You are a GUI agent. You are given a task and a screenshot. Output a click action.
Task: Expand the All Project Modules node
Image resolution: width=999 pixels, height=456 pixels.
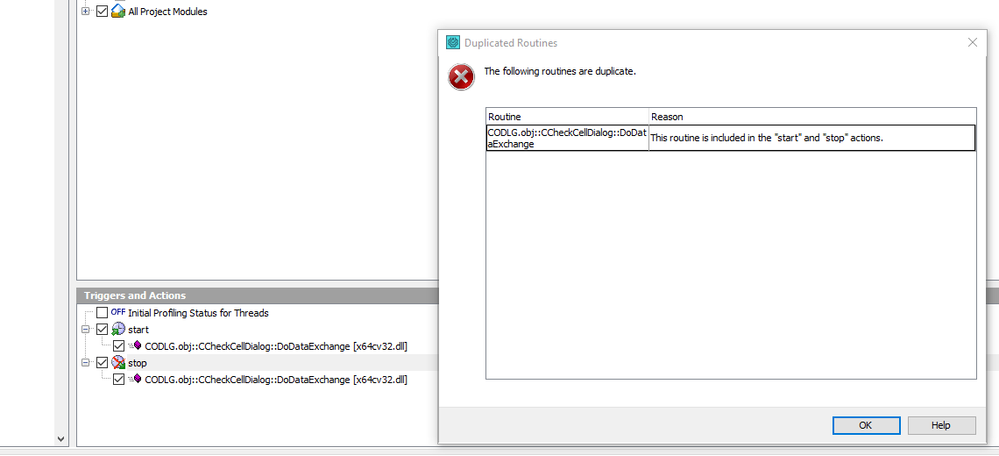85,11
